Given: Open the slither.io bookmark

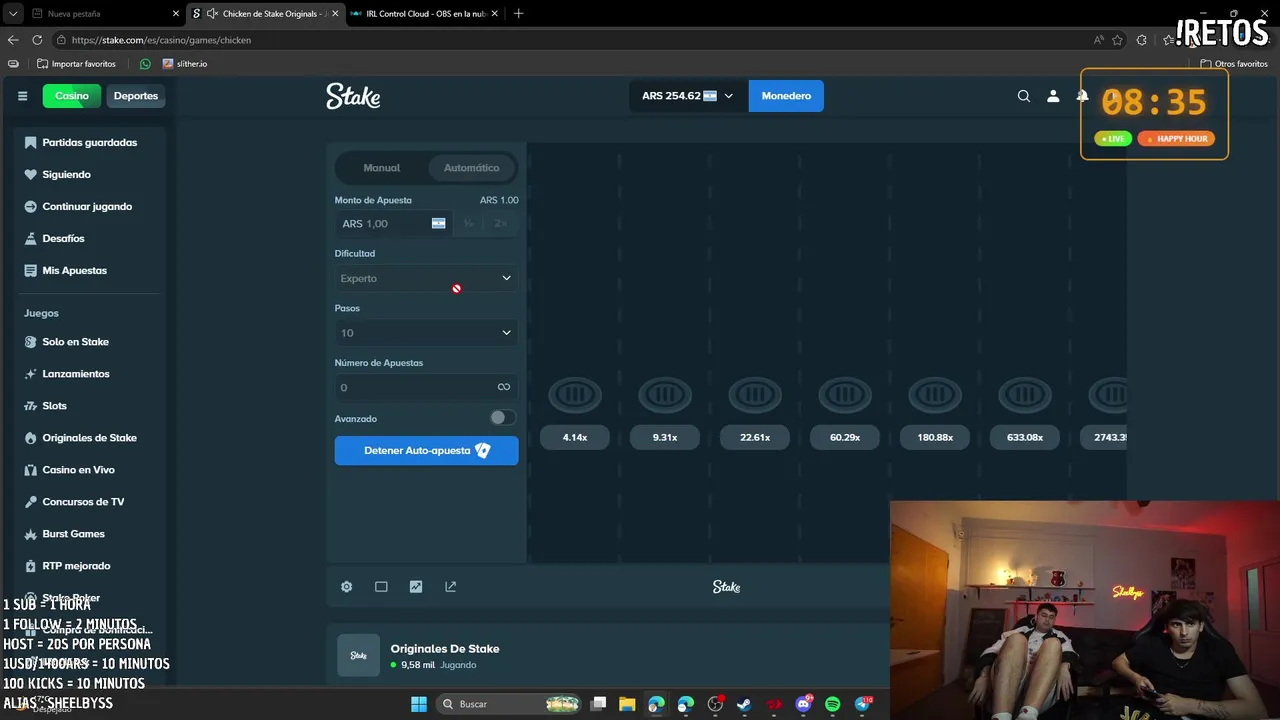Looking at the screenshot, I should 185,64.
